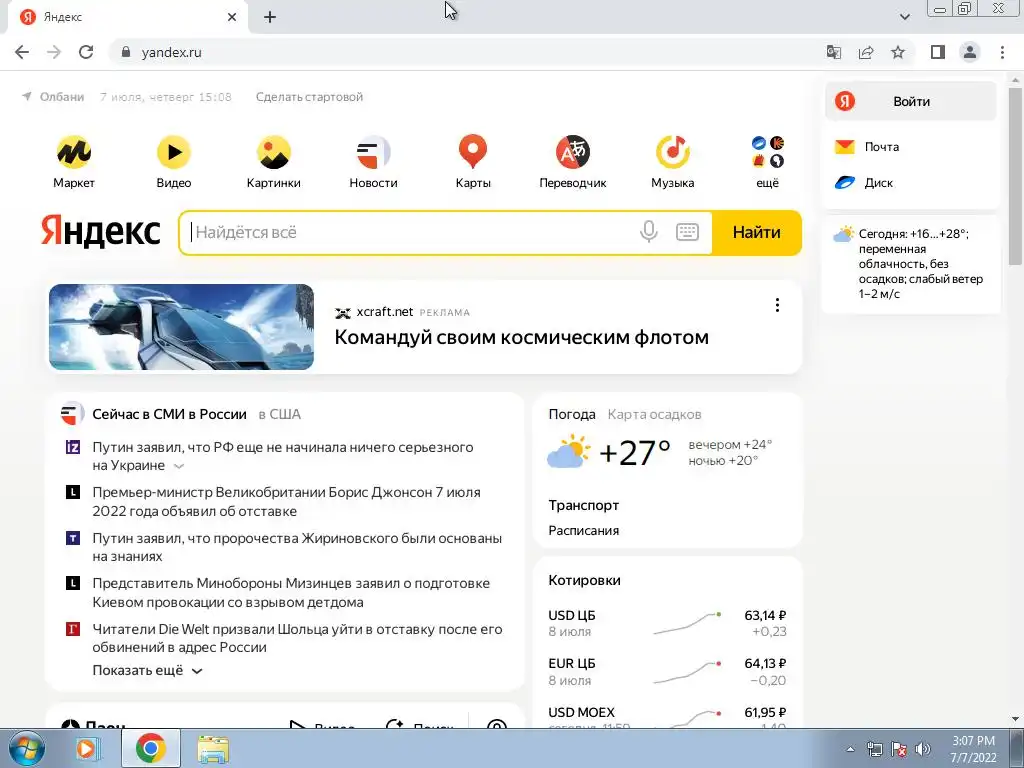Open xcraft.net spaceship ad image
This screenshot has height=768, width=1024.
182,327
